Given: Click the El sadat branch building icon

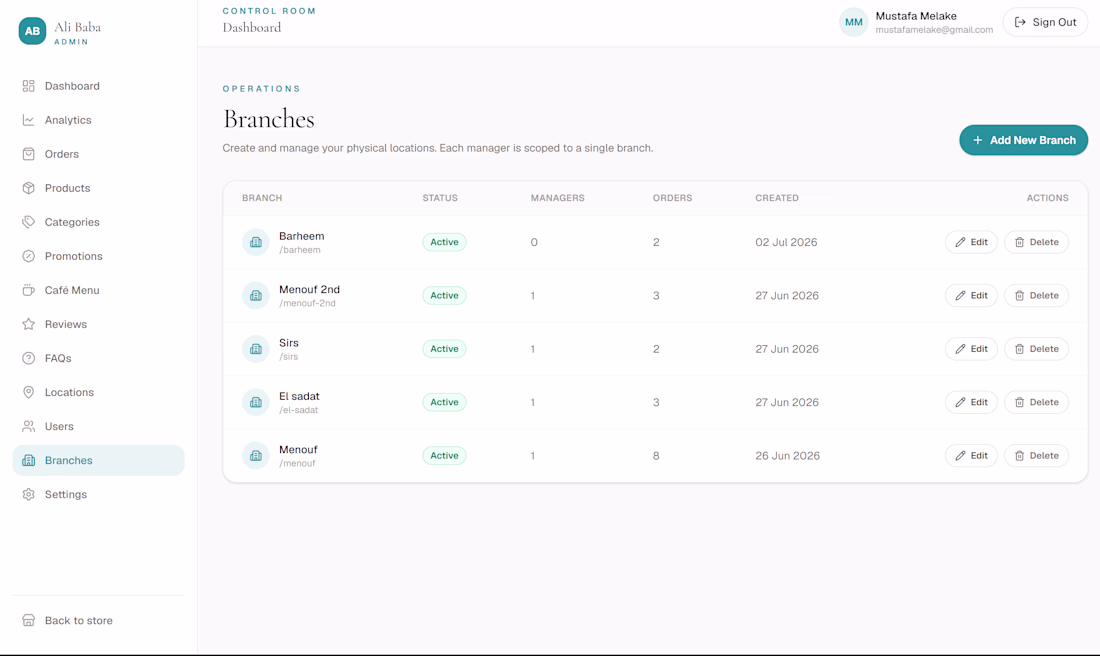Looking at the screenshot, I should click(x=255, y=402).
